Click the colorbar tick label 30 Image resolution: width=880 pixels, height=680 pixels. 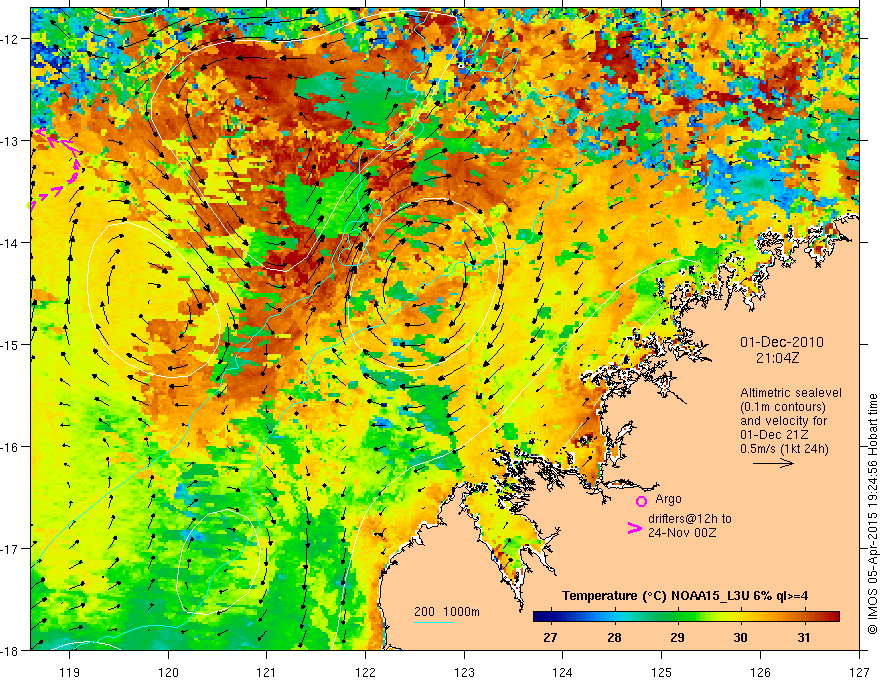[x=740, y=637]
